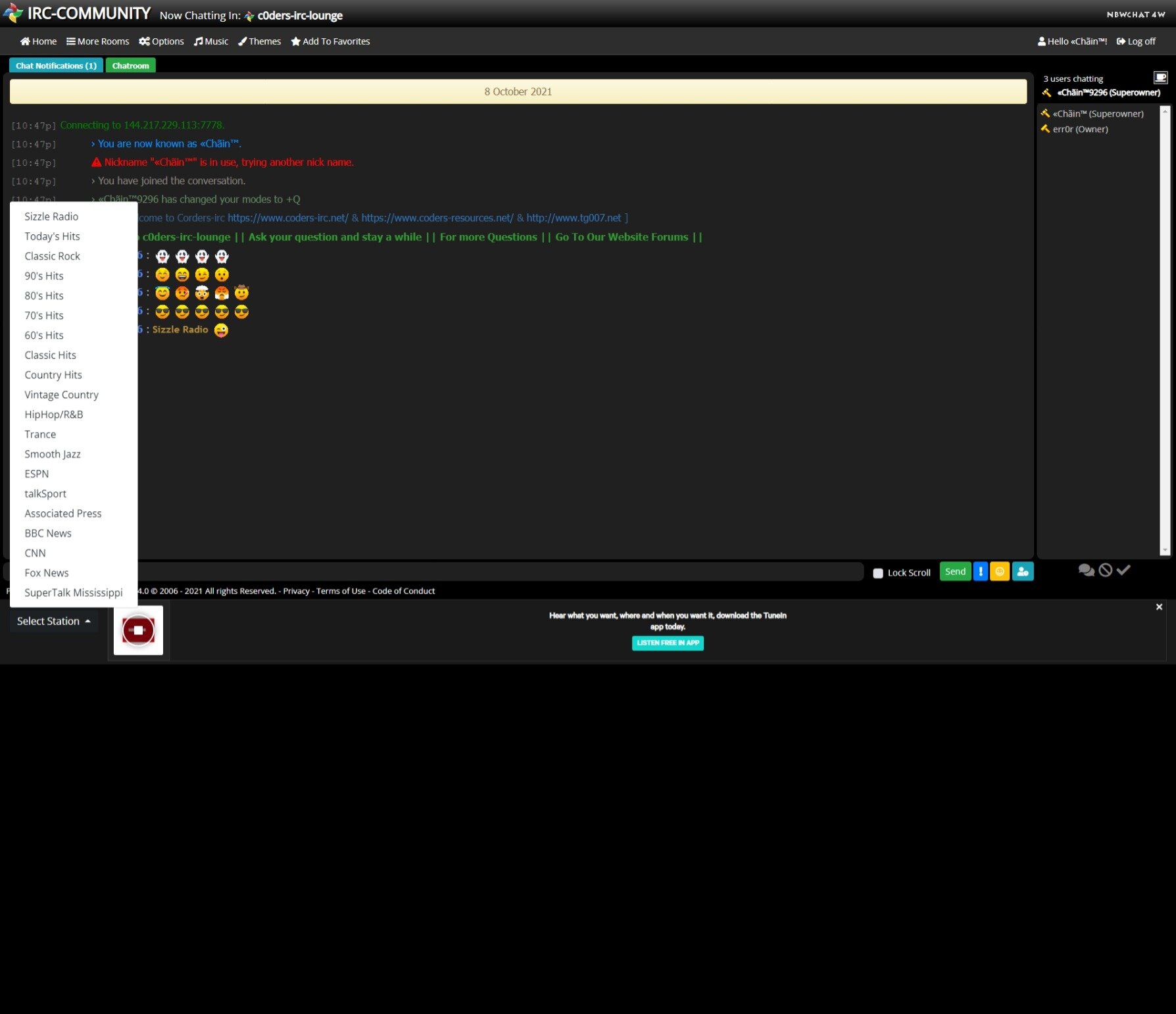Screen dimensions: 1176x1014
Task: Click the blue exclamation mark button
Action: click(x=980, y=572)
